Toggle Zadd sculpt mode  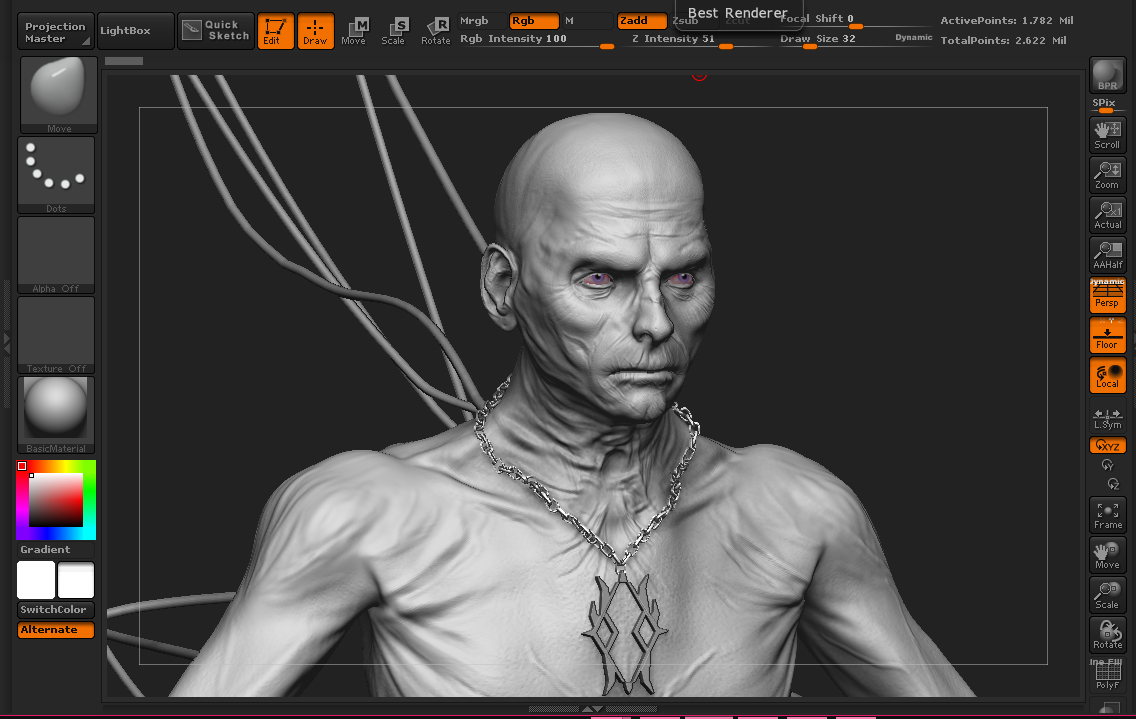tap(641, 21)
